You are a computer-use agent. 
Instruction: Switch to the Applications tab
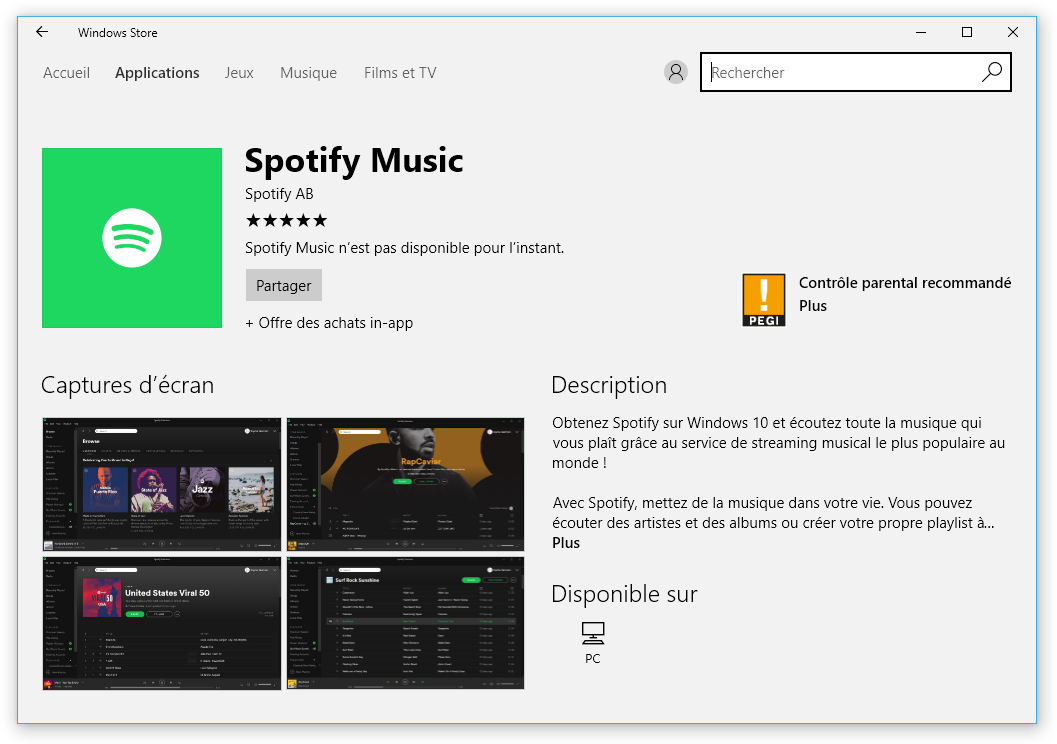point(157,73)
